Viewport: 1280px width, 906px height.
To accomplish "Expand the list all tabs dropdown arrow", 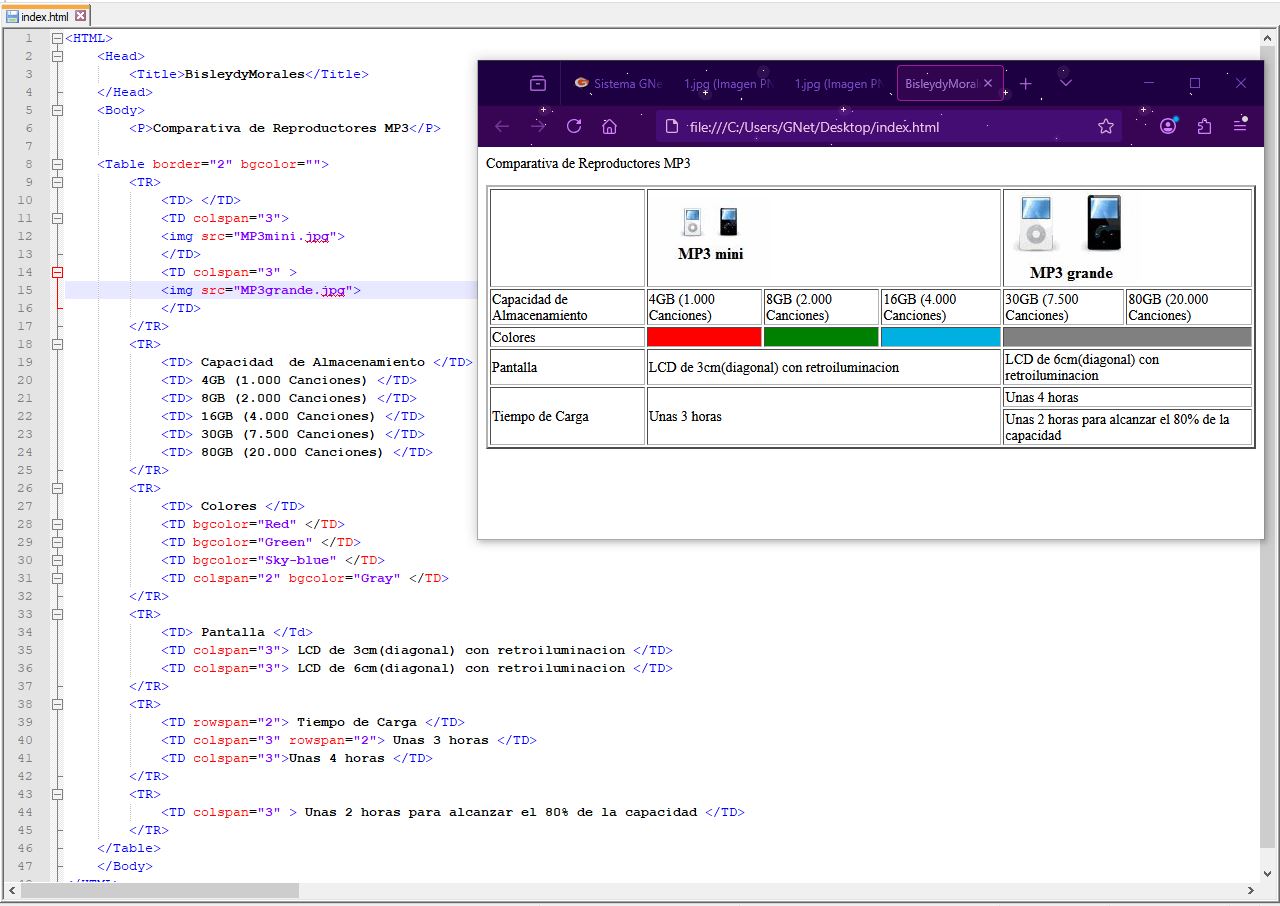I will [1065, 83].
